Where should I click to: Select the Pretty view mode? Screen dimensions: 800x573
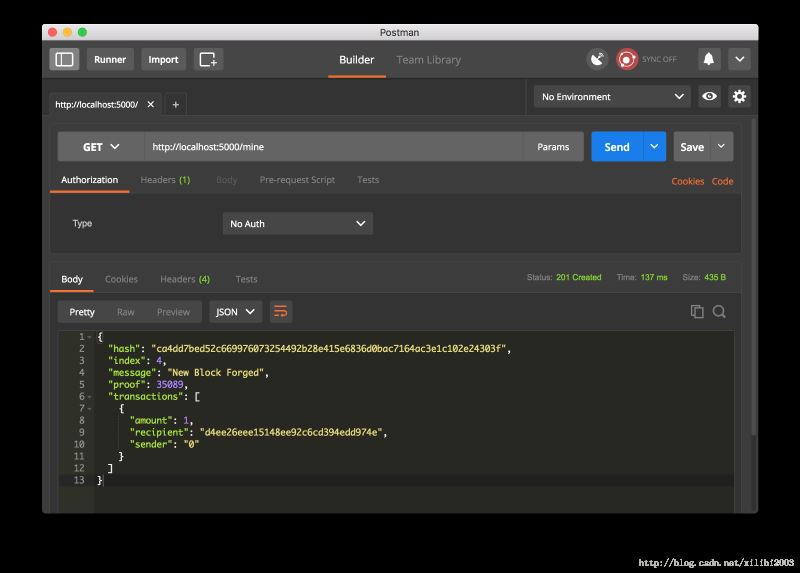(82, 312)
